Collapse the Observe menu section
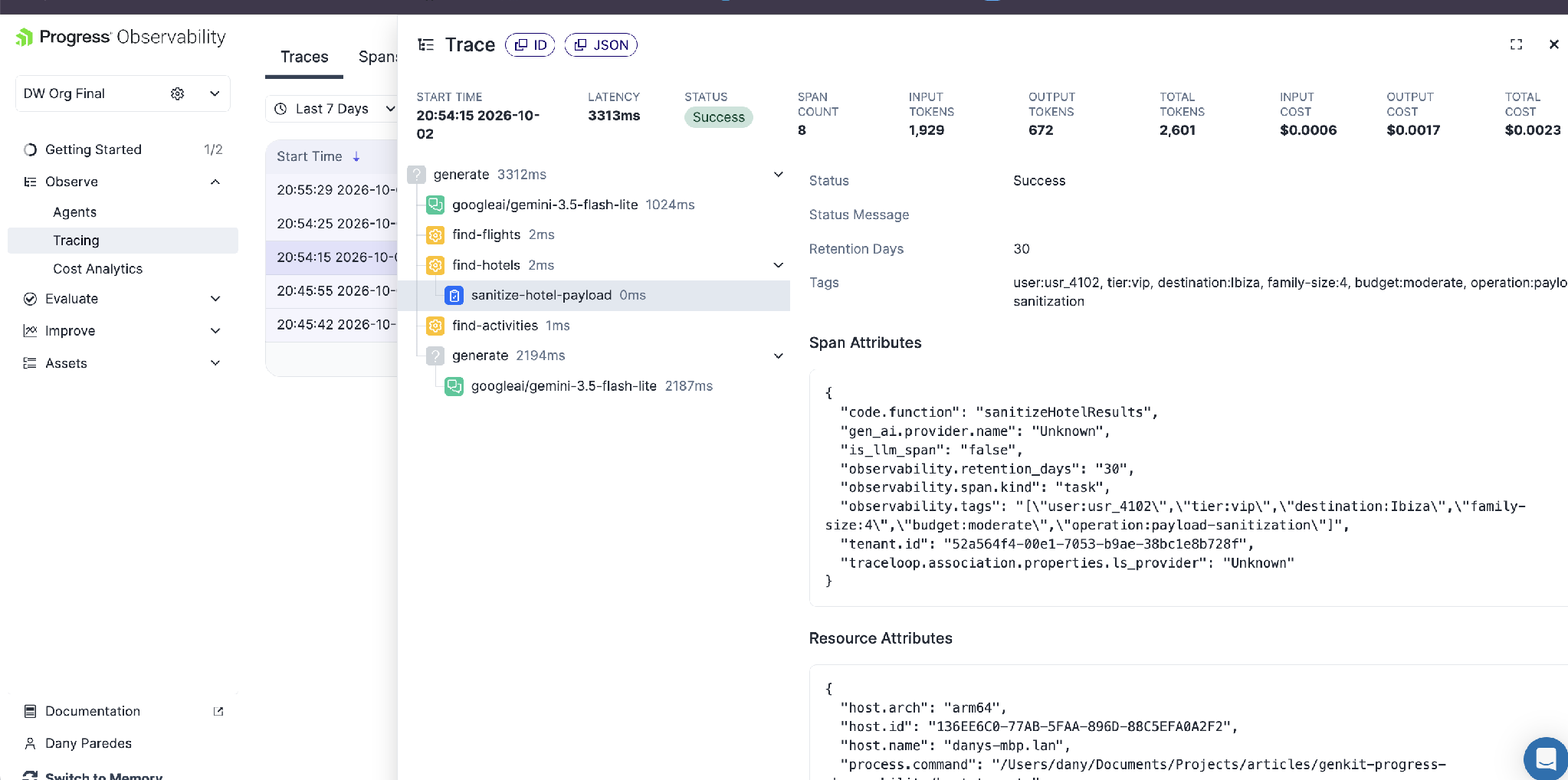 (x=215, y=182)
